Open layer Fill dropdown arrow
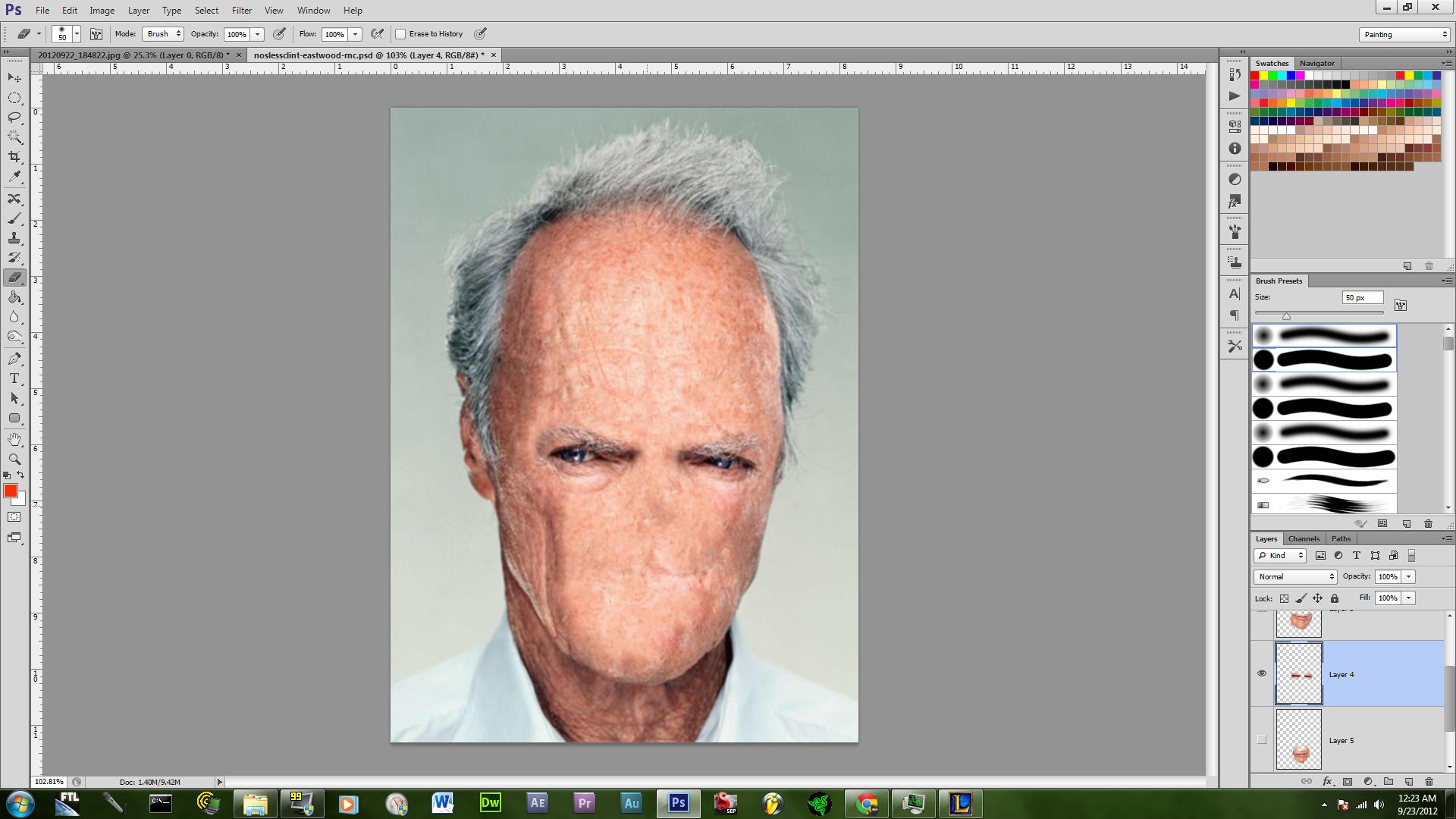 pos(1409,598)
